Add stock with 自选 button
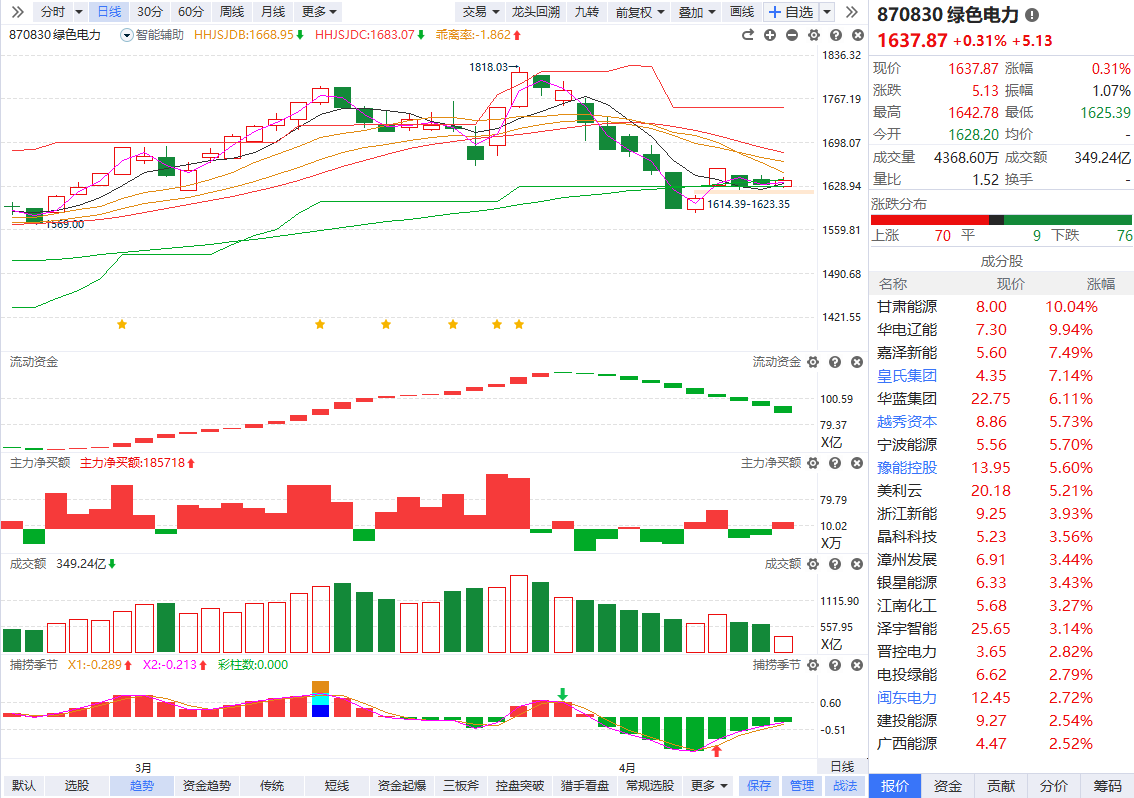 [x=791, y=12]
